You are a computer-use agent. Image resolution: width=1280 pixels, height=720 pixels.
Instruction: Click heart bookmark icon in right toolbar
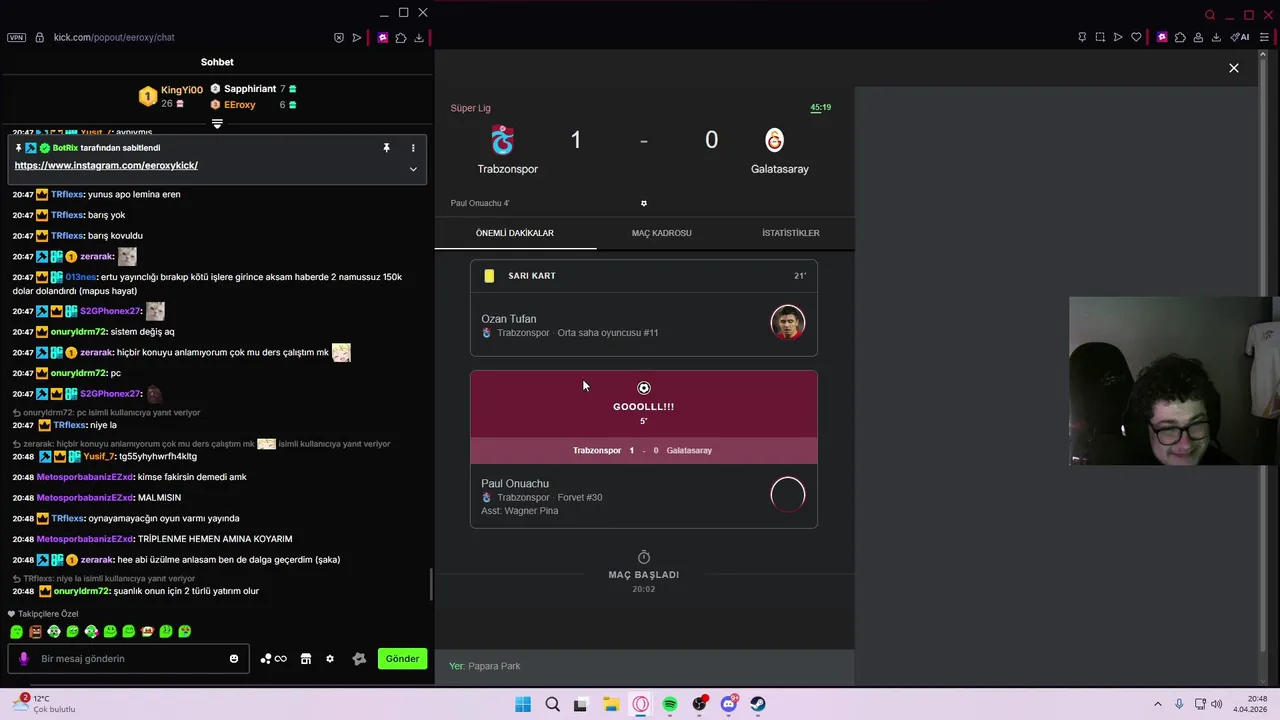point(1136,37)
